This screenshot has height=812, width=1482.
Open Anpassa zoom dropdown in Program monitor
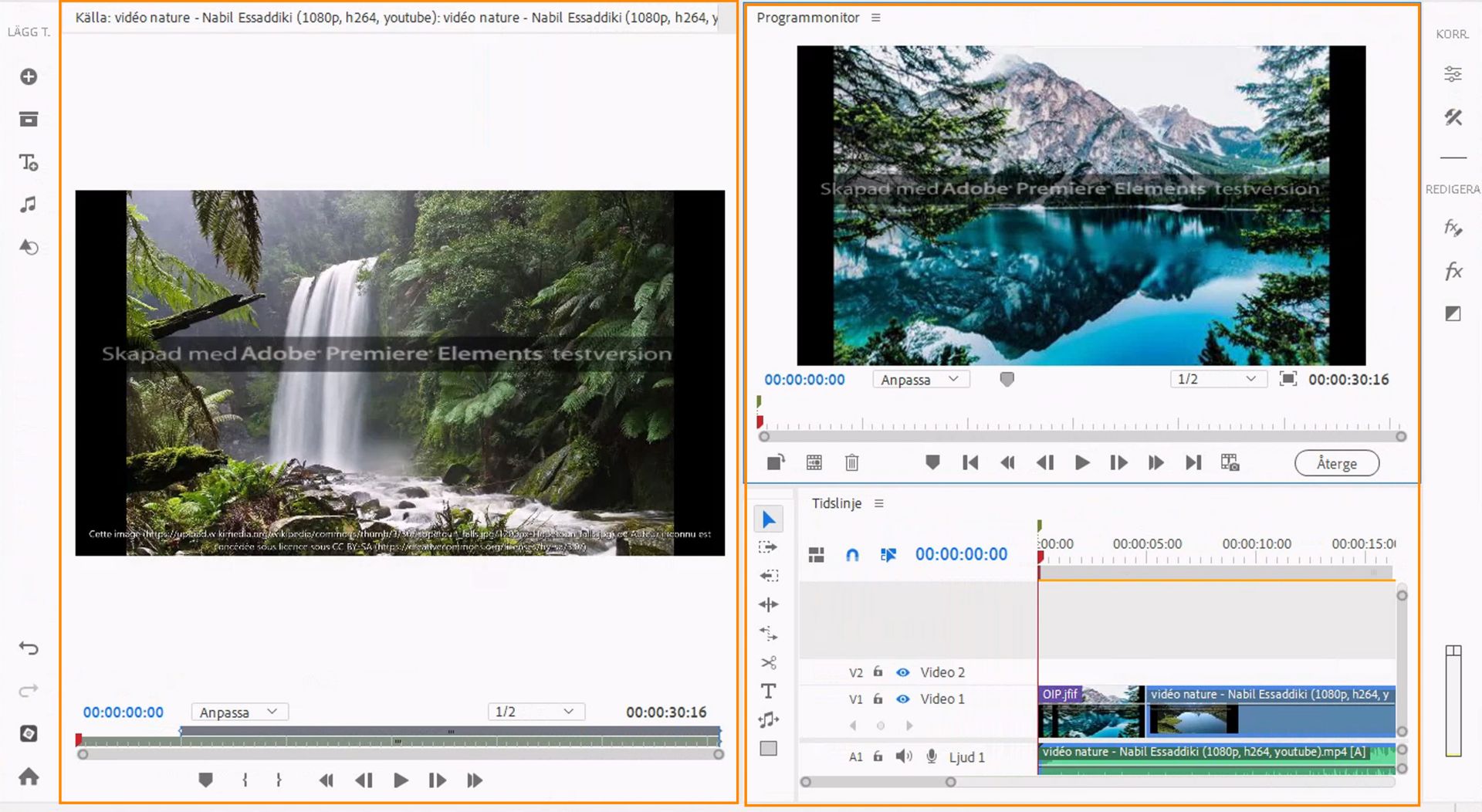pyautogui.click(x=921, y=379)
